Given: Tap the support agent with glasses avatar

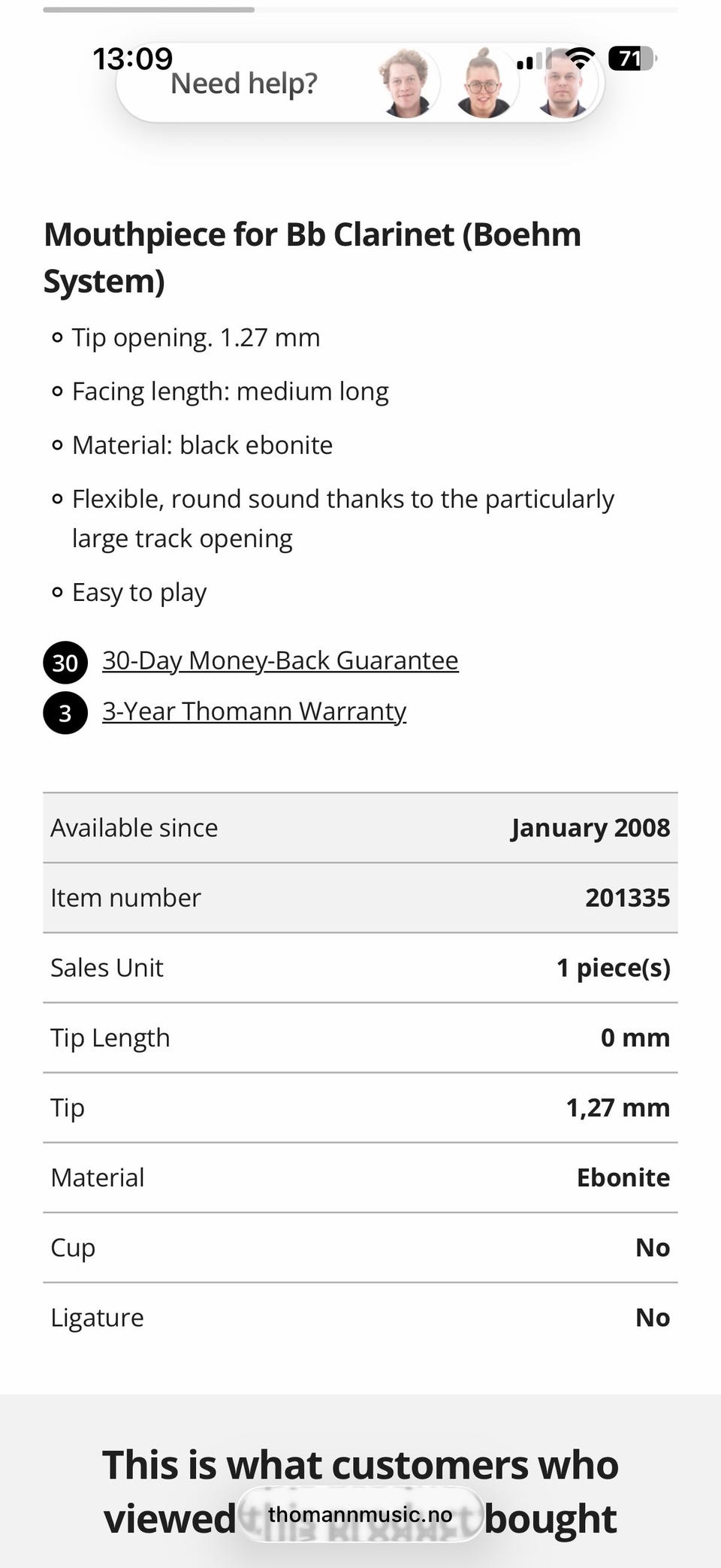Looking at the screenshot, I should 484,83.
